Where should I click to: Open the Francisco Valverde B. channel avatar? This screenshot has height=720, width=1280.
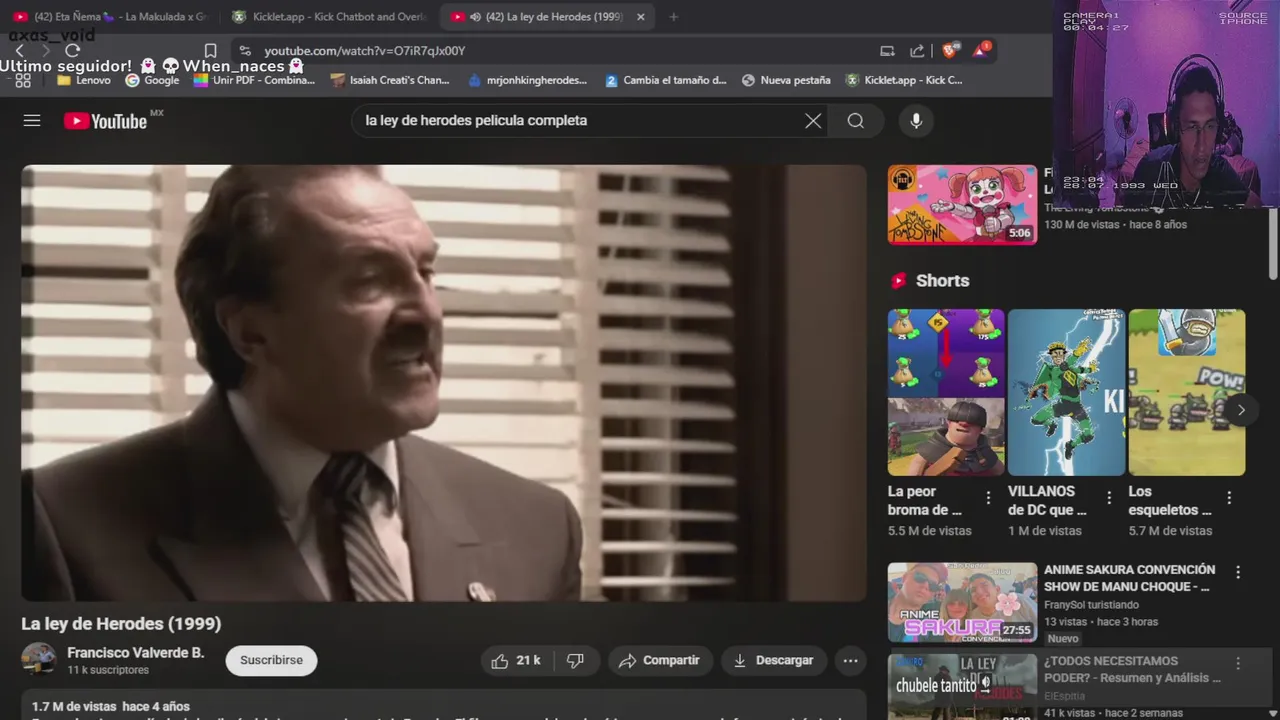39,660
